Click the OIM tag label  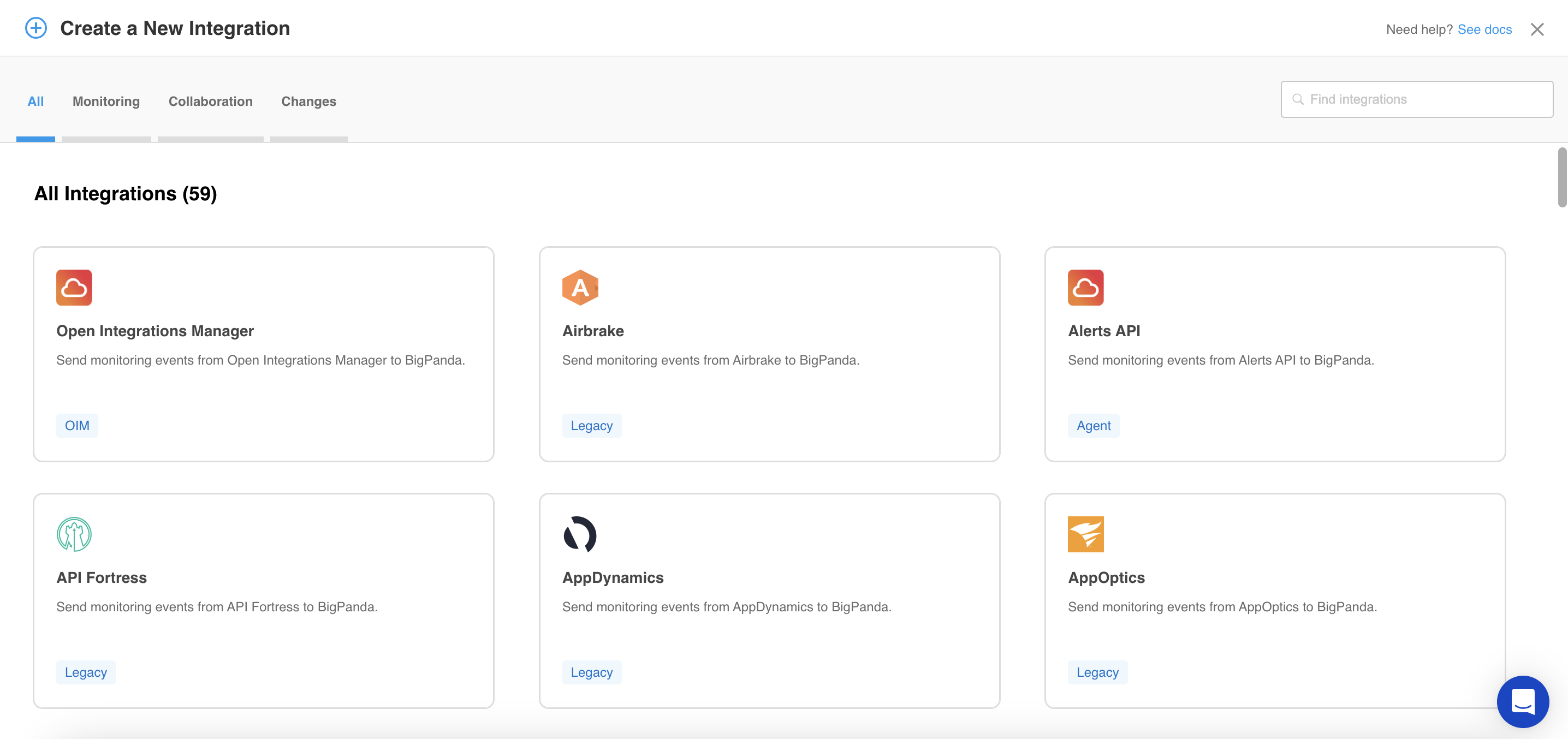coord(76,426)
